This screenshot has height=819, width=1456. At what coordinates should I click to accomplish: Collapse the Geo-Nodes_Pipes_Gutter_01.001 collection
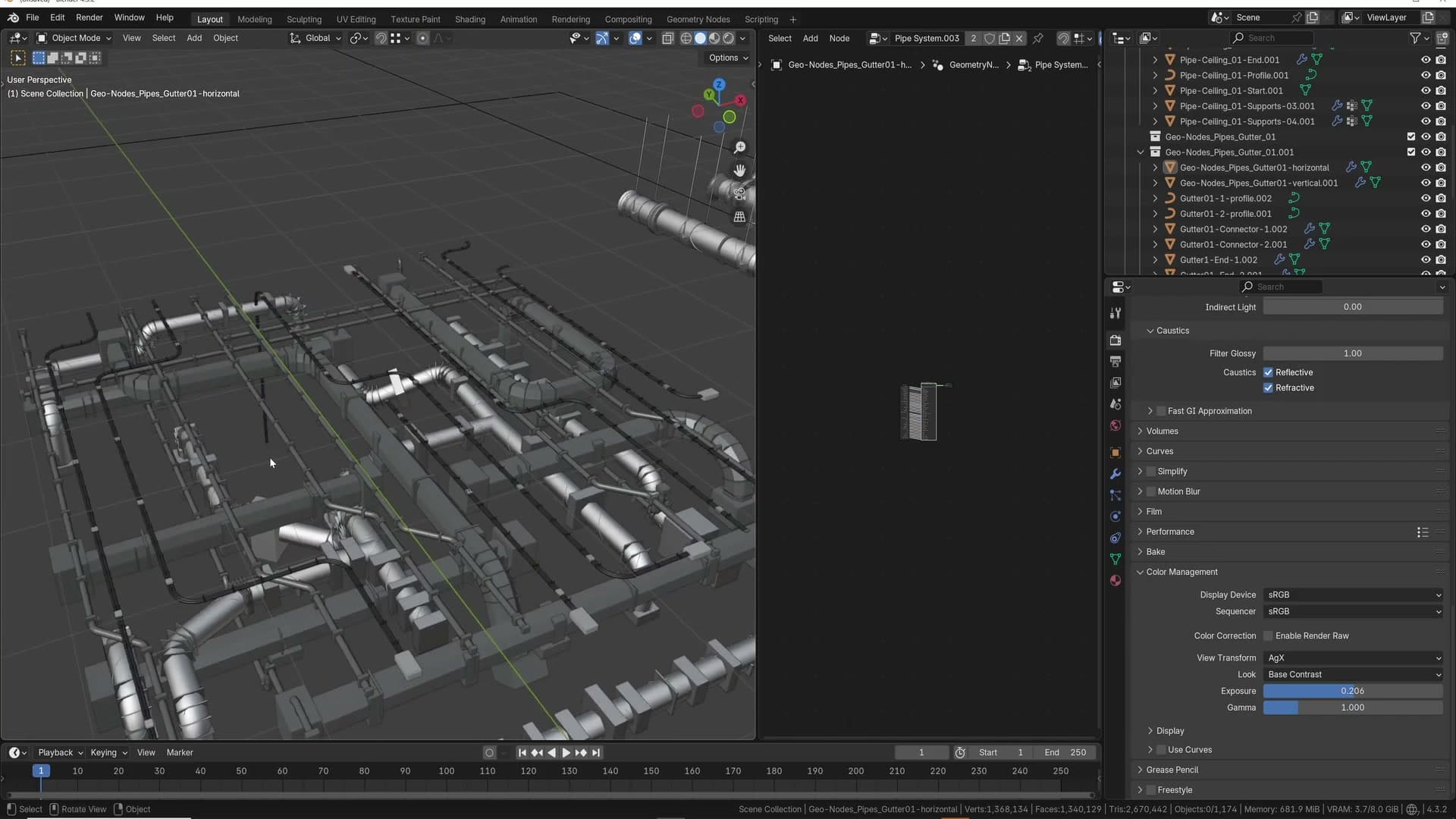(1141, 152)
